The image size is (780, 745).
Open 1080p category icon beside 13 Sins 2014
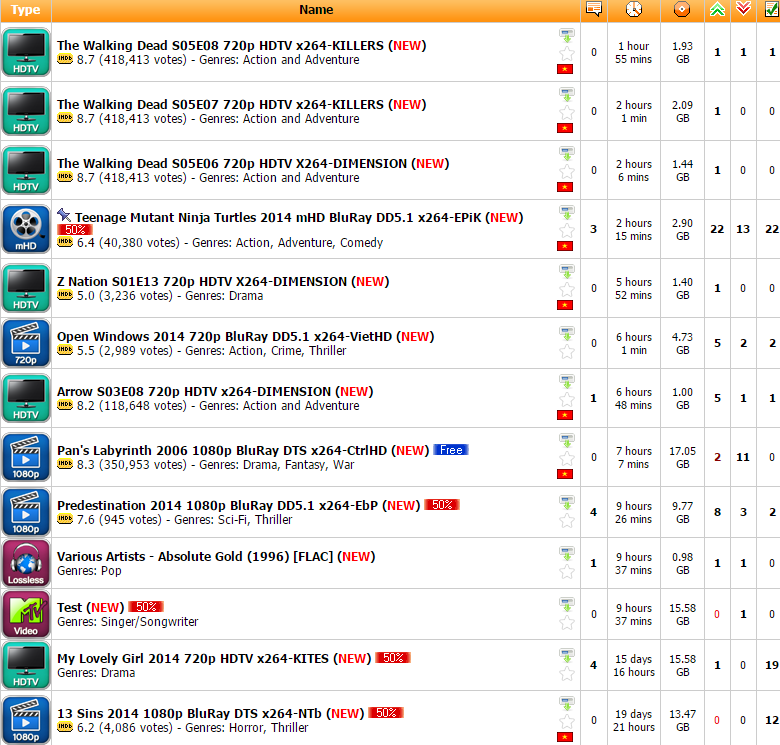pyautogui.click(x=26, y=720)
